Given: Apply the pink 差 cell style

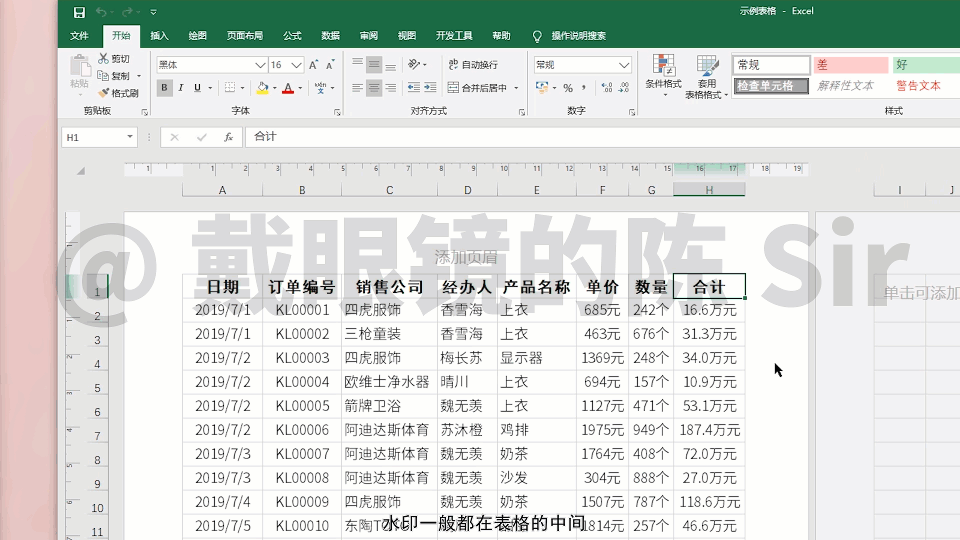Looking at the screenshot, I should (850, 65).
